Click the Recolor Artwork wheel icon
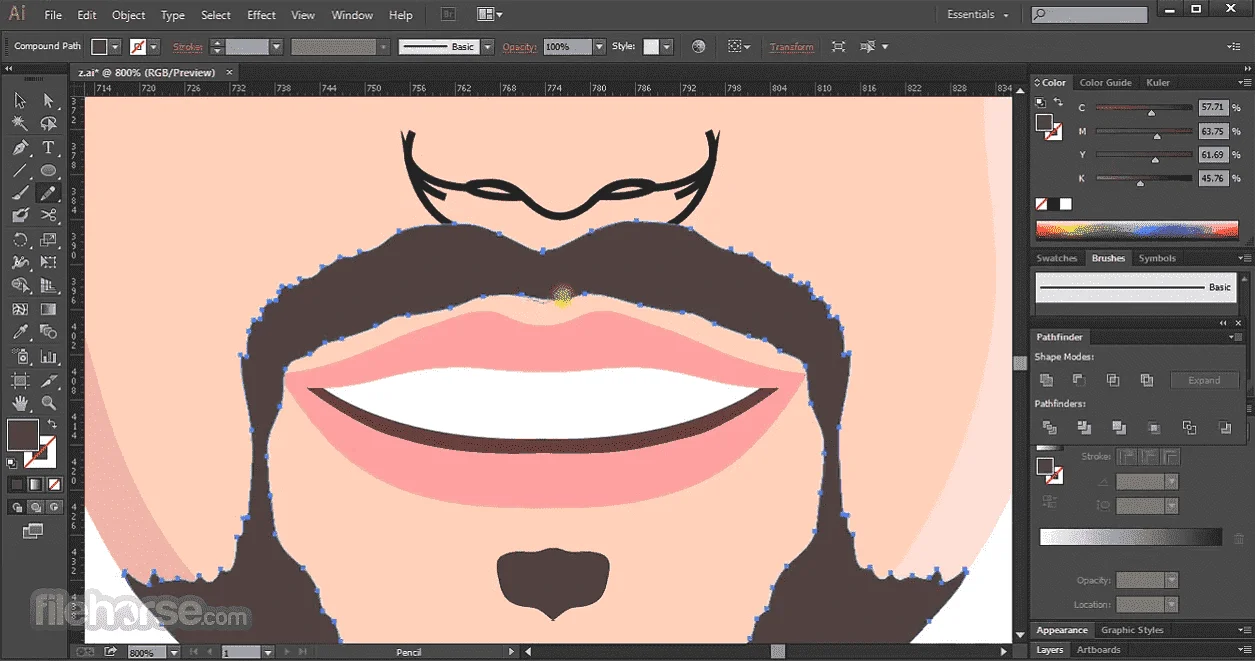 (x=698, y=46)
